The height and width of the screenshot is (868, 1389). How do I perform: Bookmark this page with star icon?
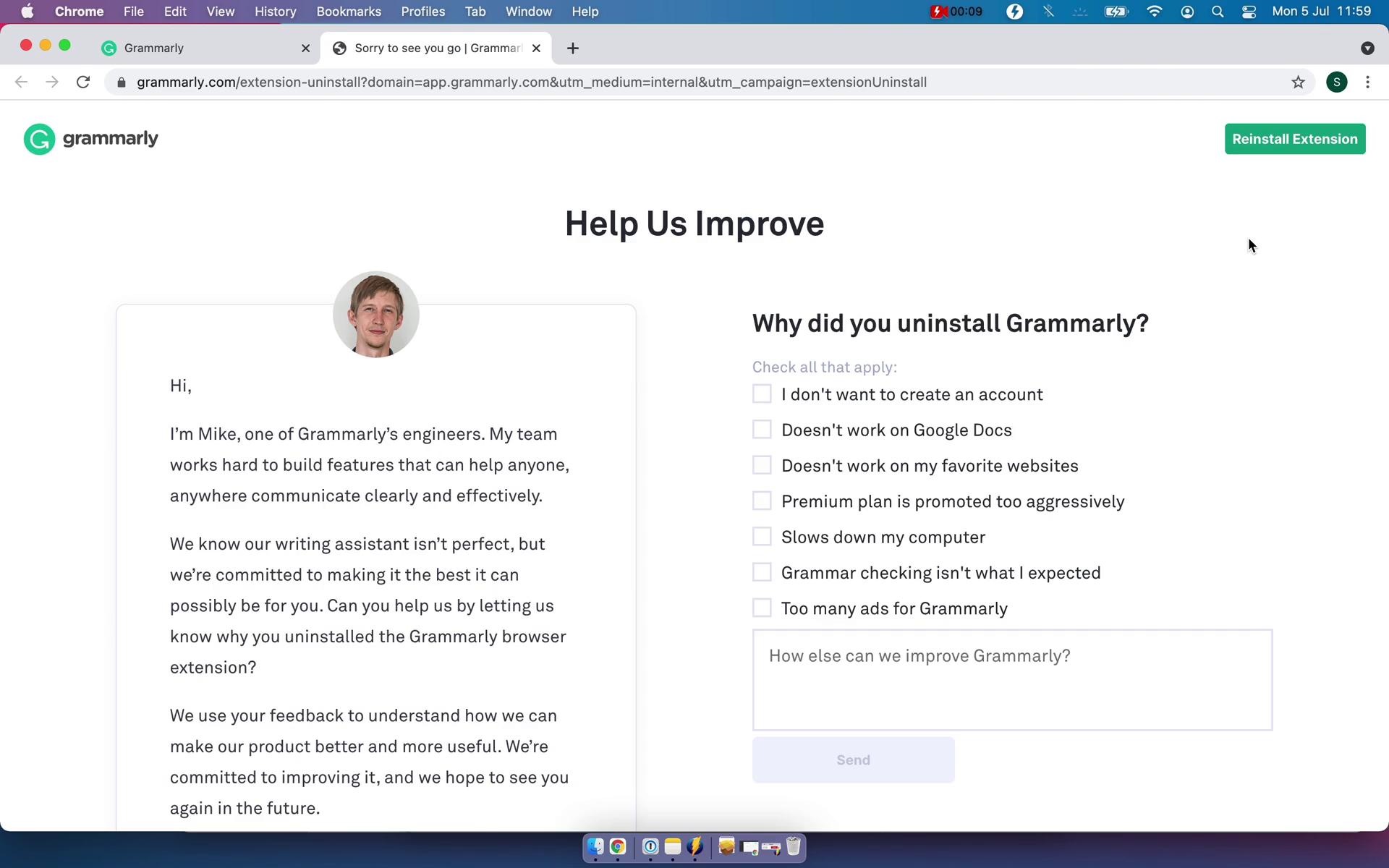click(1298, 82)
